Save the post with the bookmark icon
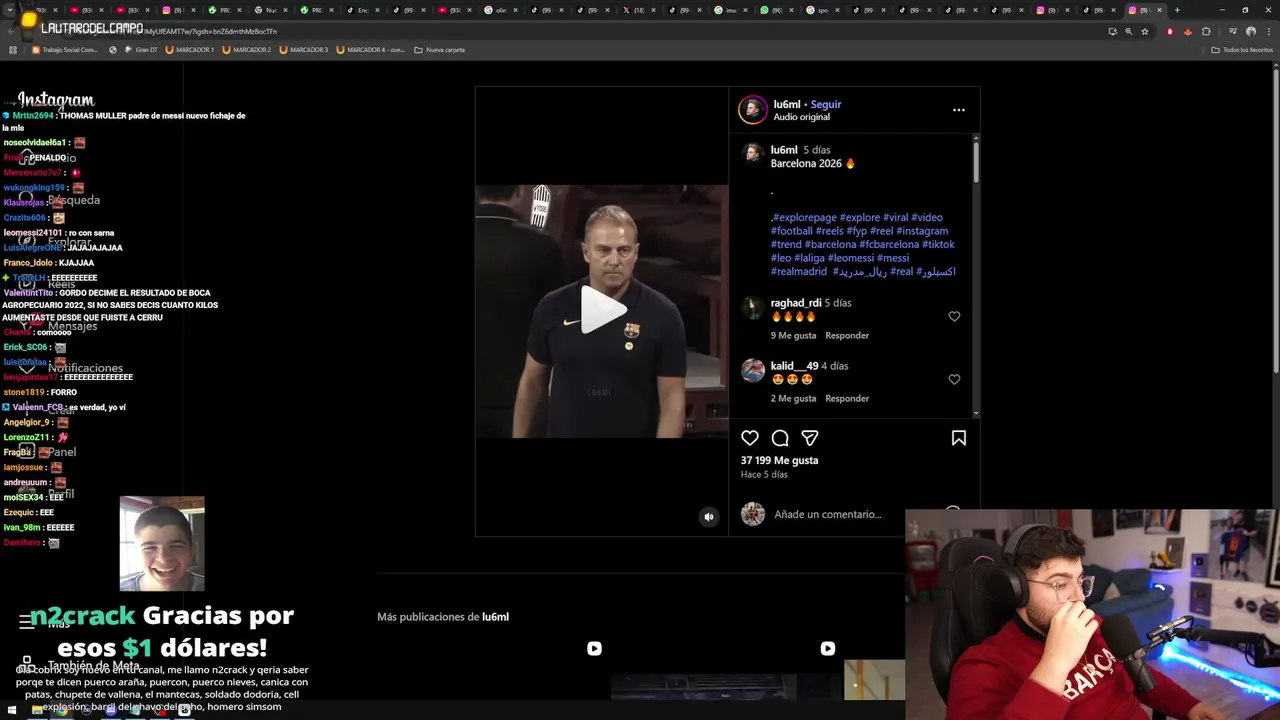The height and width of the screenshot is (720, 1280). pyautogui.click(x=958, y=438)
